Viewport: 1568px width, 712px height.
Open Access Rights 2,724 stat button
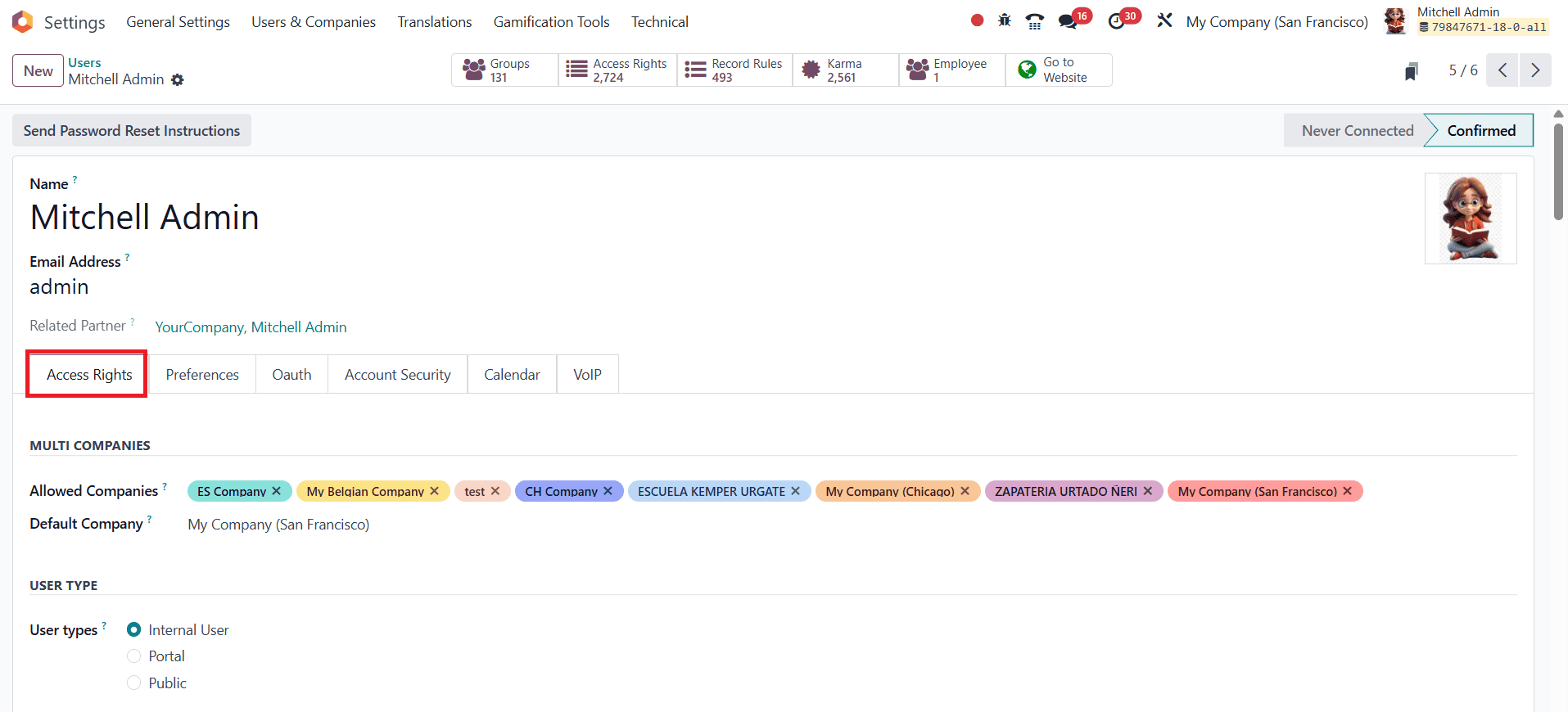617,70
